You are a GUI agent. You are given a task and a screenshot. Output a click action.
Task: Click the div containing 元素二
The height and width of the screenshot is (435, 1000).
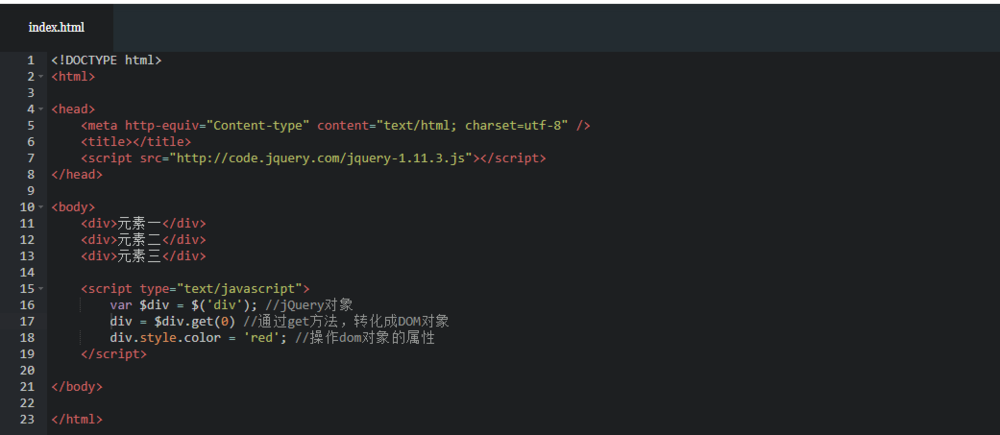pos(143,240)
